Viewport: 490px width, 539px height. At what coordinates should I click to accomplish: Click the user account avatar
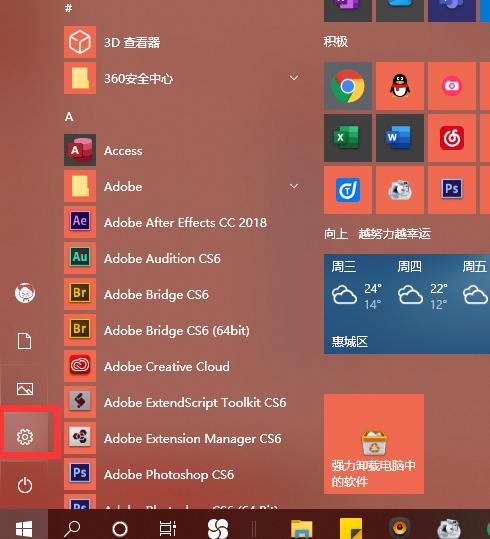25,293
